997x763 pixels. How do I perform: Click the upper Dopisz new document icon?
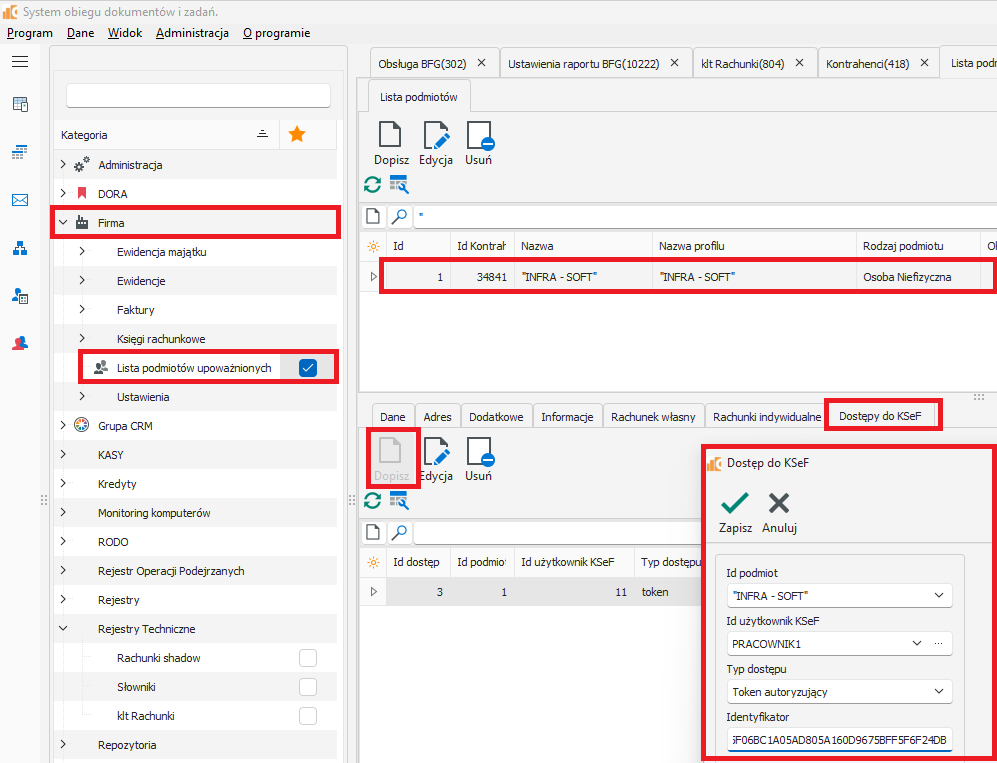tap(391, 136)
